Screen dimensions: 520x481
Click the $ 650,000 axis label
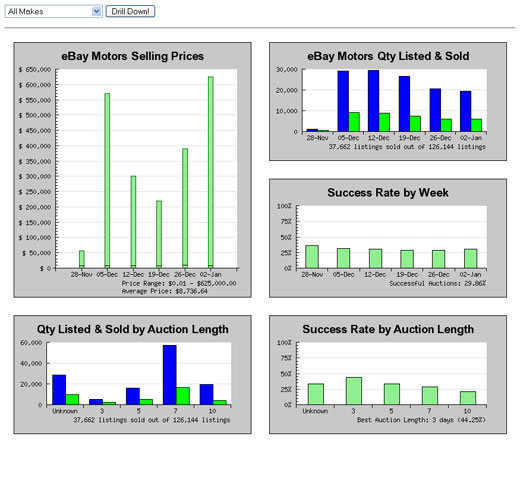pyautogui.click(x=35, y=70)
